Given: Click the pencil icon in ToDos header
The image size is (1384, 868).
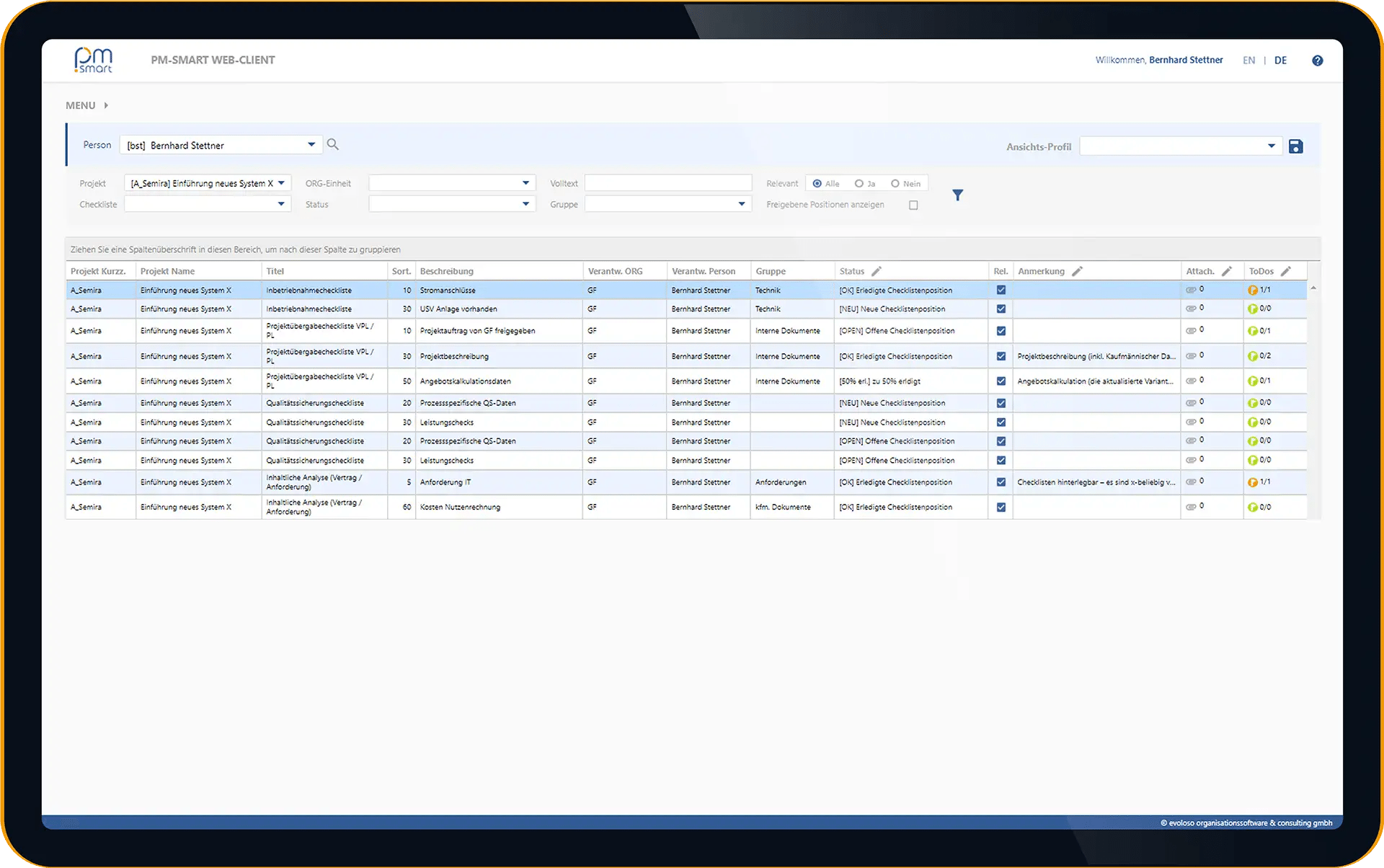Looking at the screenshot, I should [1285, 271].
